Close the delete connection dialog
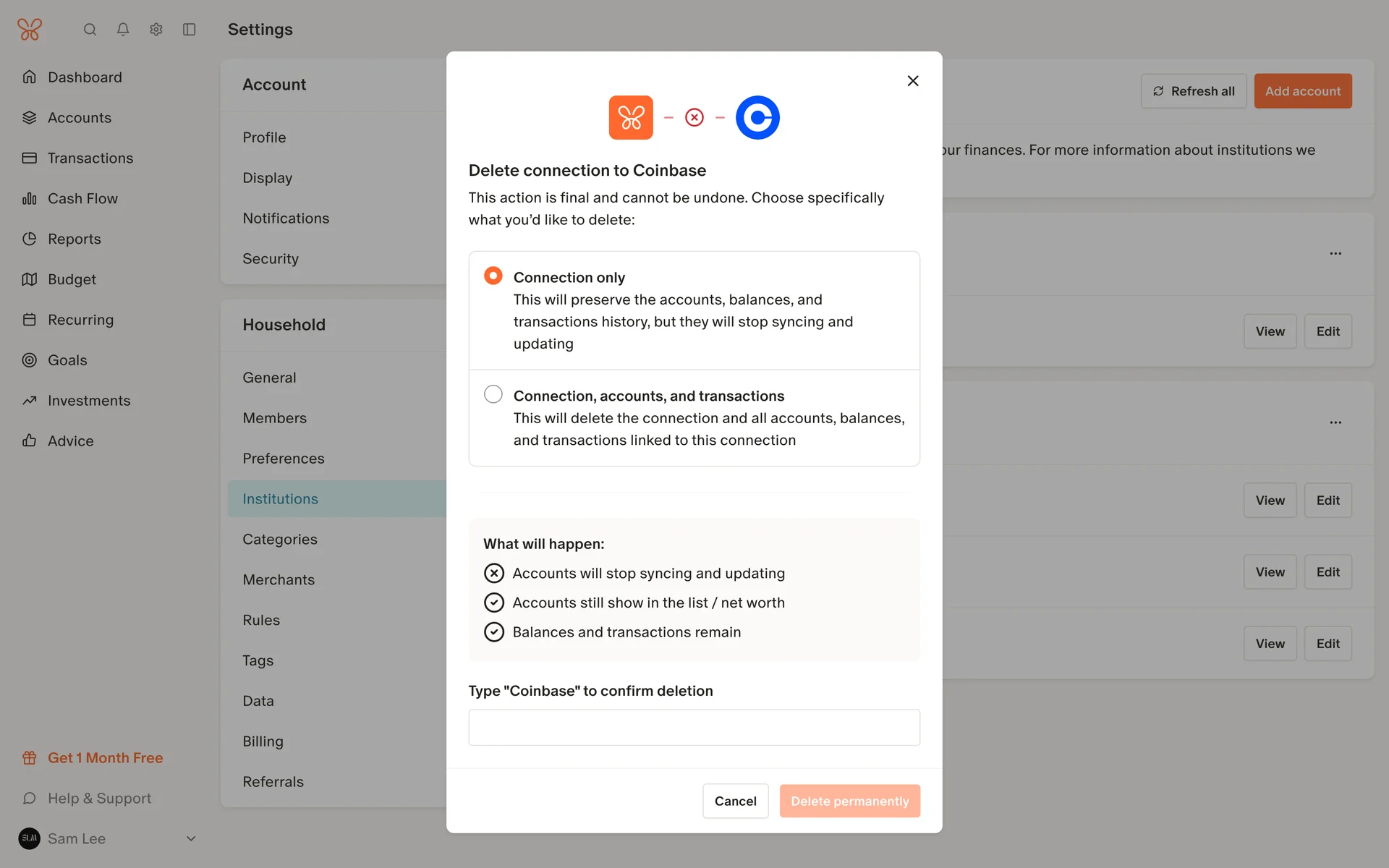The image size is (1389, 868). click(x=913, y=81)
